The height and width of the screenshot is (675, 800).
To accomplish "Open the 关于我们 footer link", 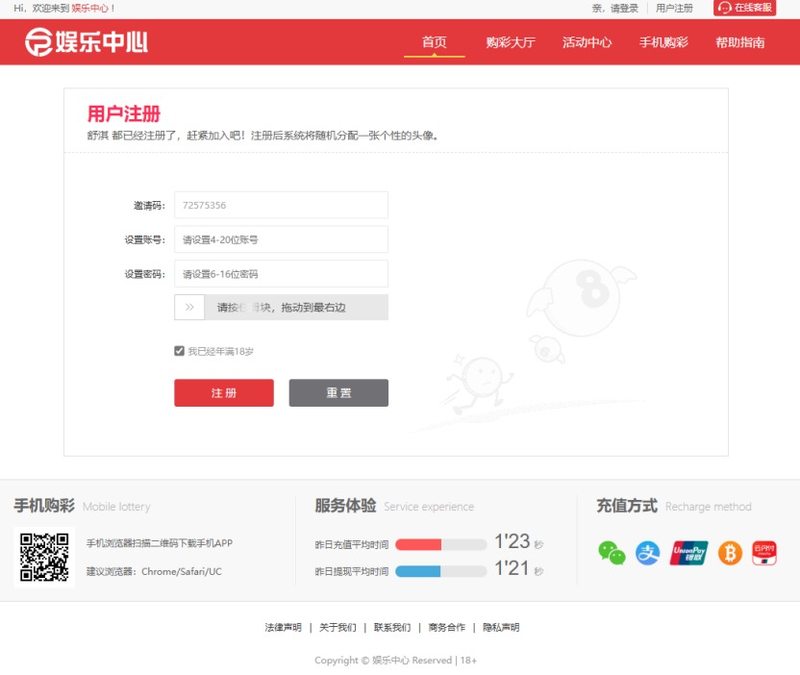I will [338, 627].
